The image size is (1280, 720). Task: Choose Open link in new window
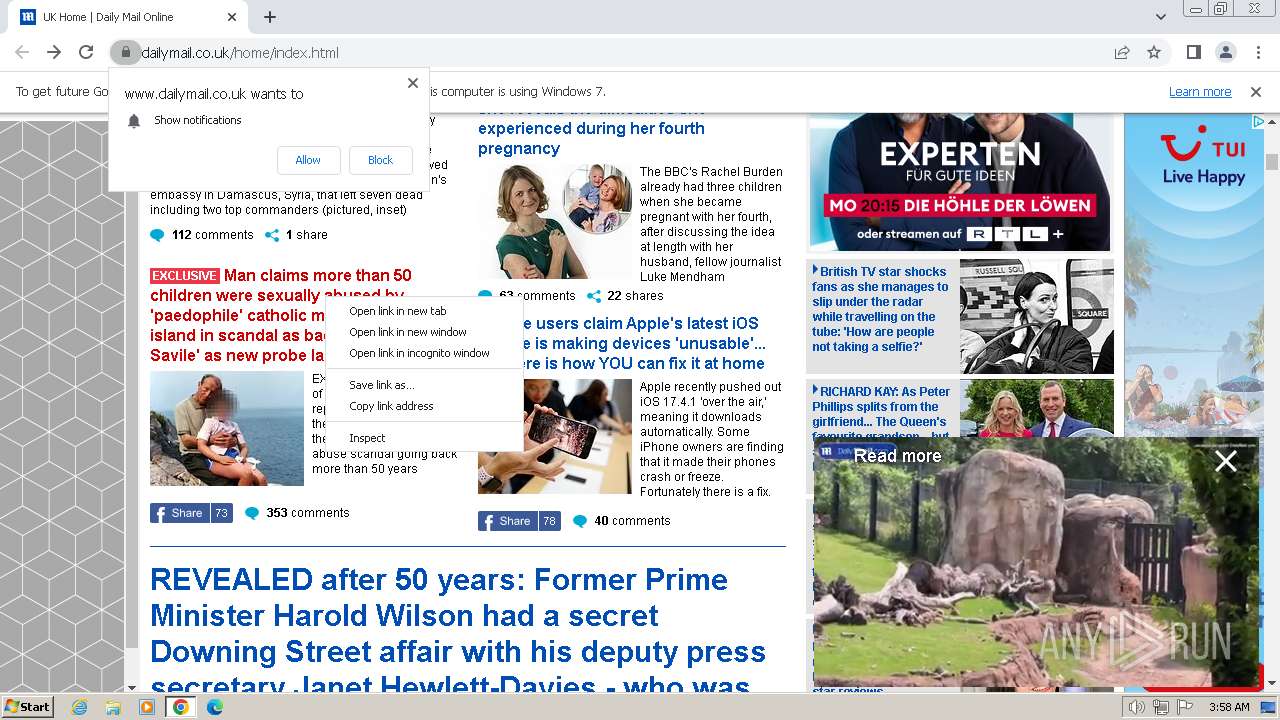coord(424,332)
